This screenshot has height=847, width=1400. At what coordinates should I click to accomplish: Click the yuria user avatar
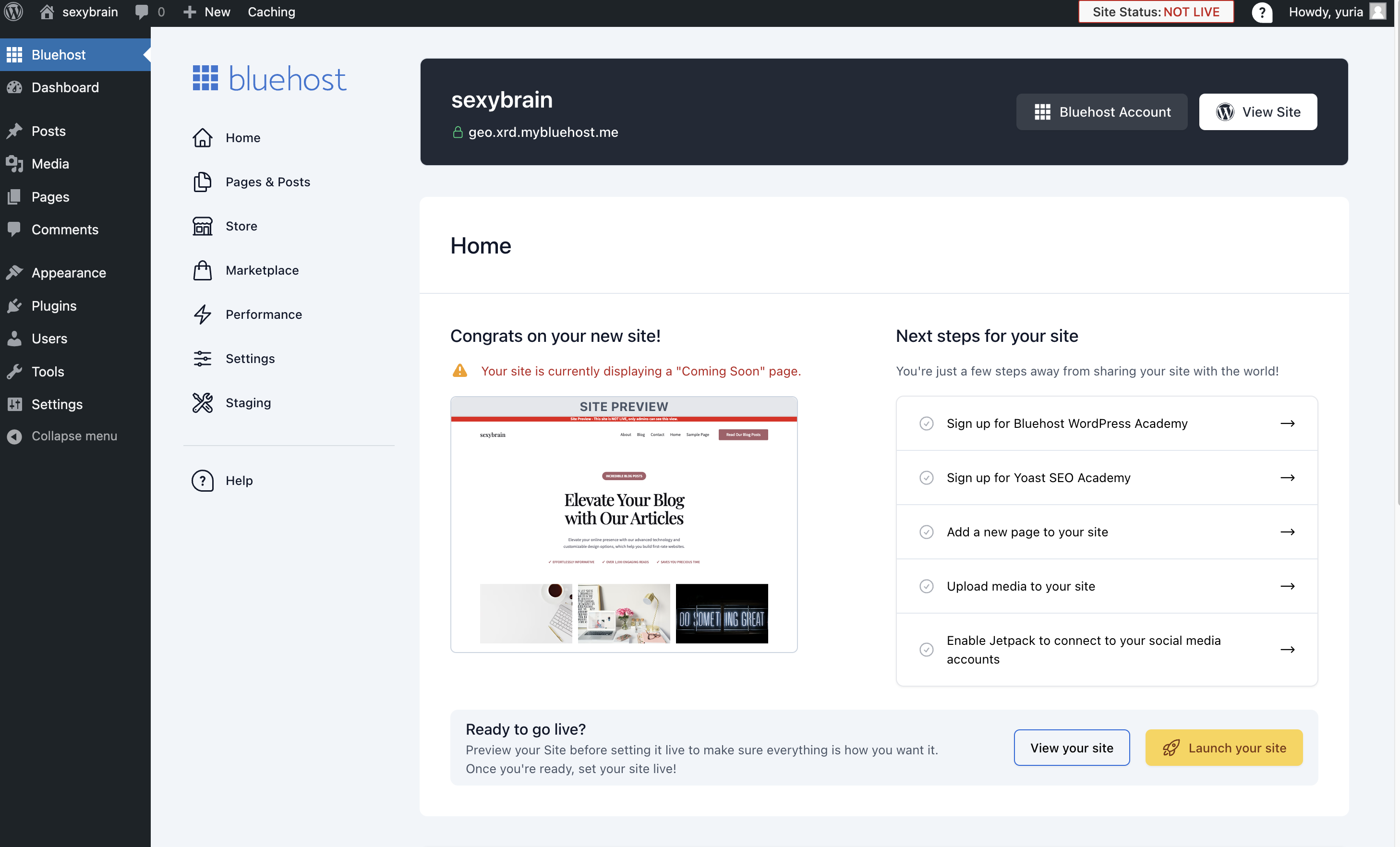tap(1377, 12)
